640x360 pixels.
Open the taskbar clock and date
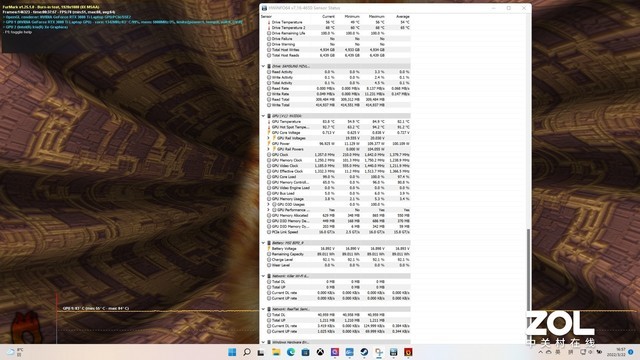point(616,352)
